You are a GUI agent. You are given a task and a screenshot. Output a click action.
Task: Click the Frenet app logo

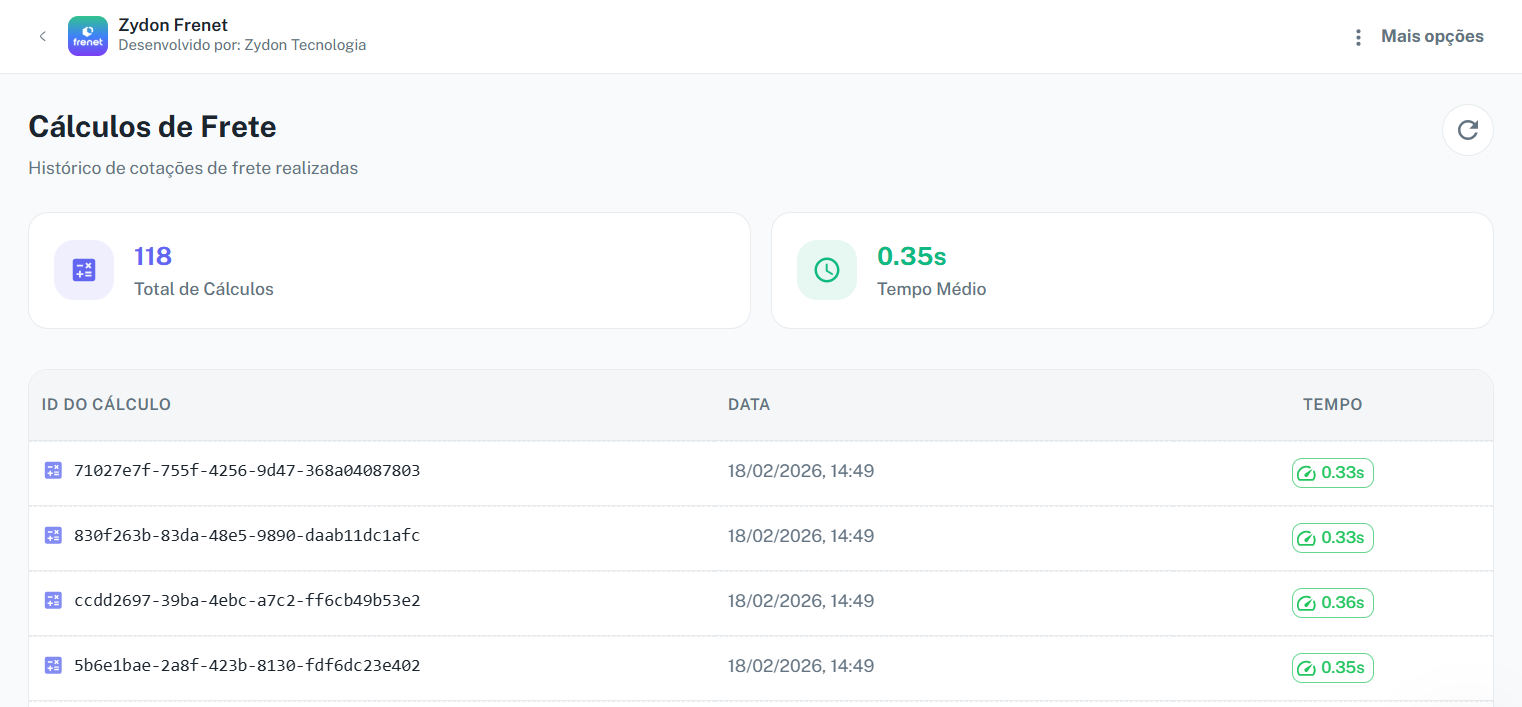[x=88, y=36]
